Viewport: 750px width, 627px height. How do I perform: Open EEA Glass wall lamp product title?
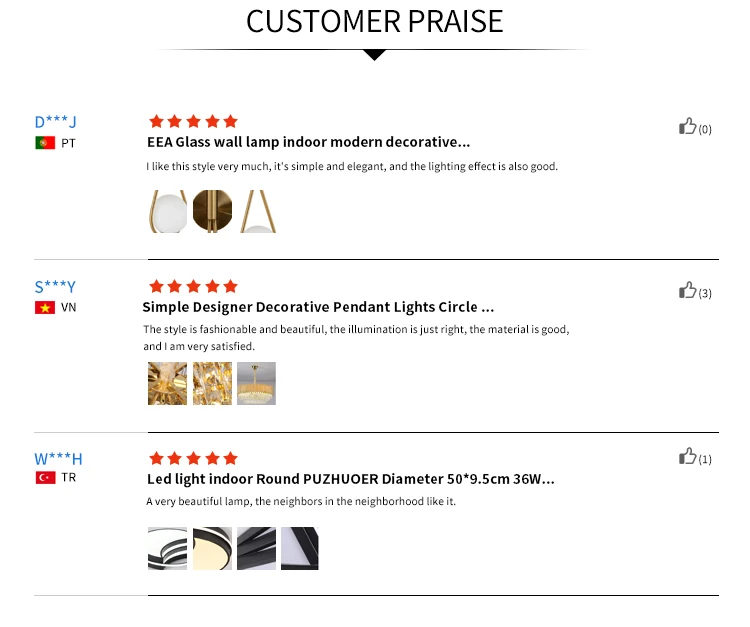pyautogui.click(x=309, y=142)
